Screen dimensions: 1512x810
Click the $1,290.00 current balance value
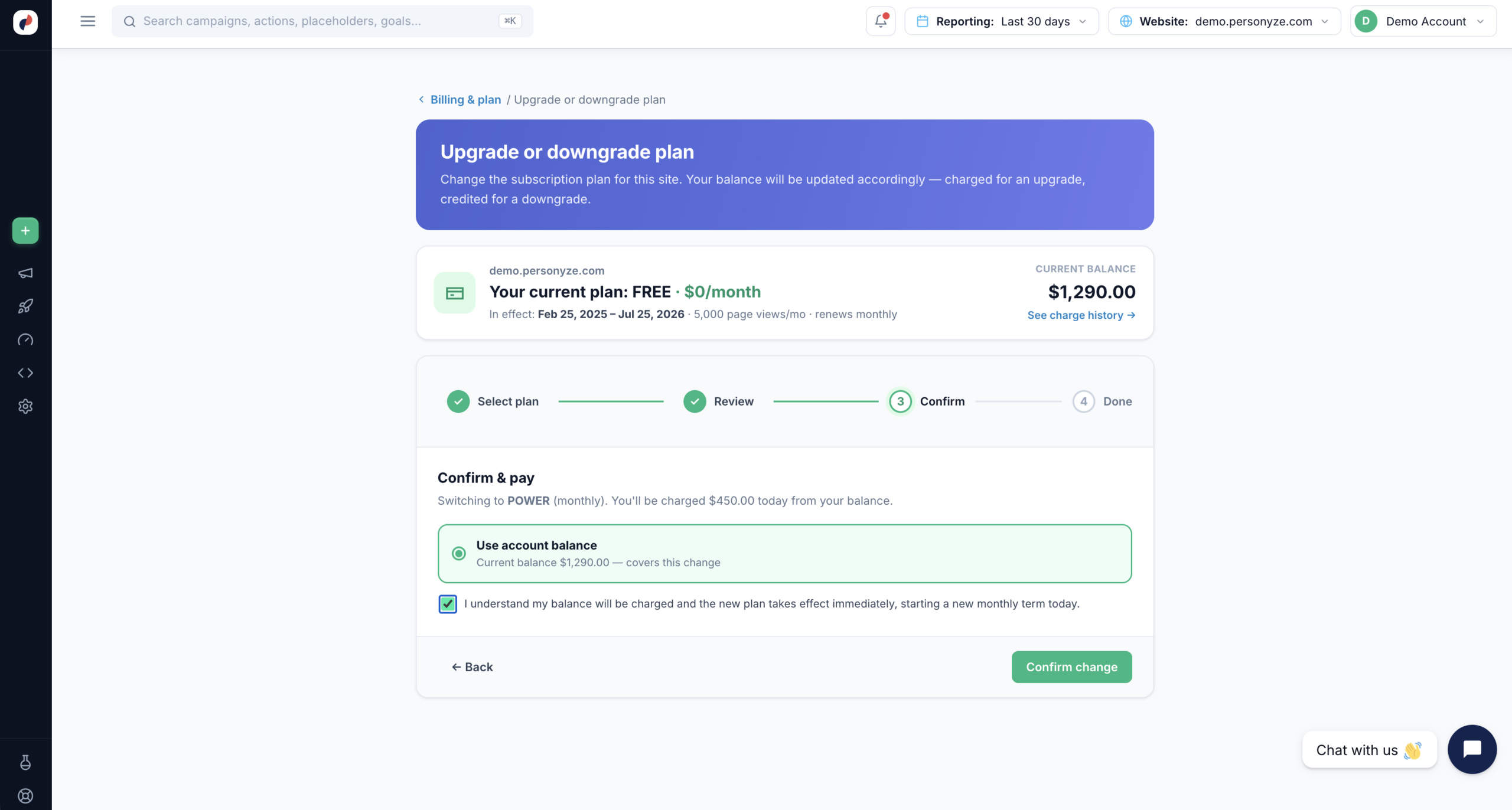tap(1091, 292)
